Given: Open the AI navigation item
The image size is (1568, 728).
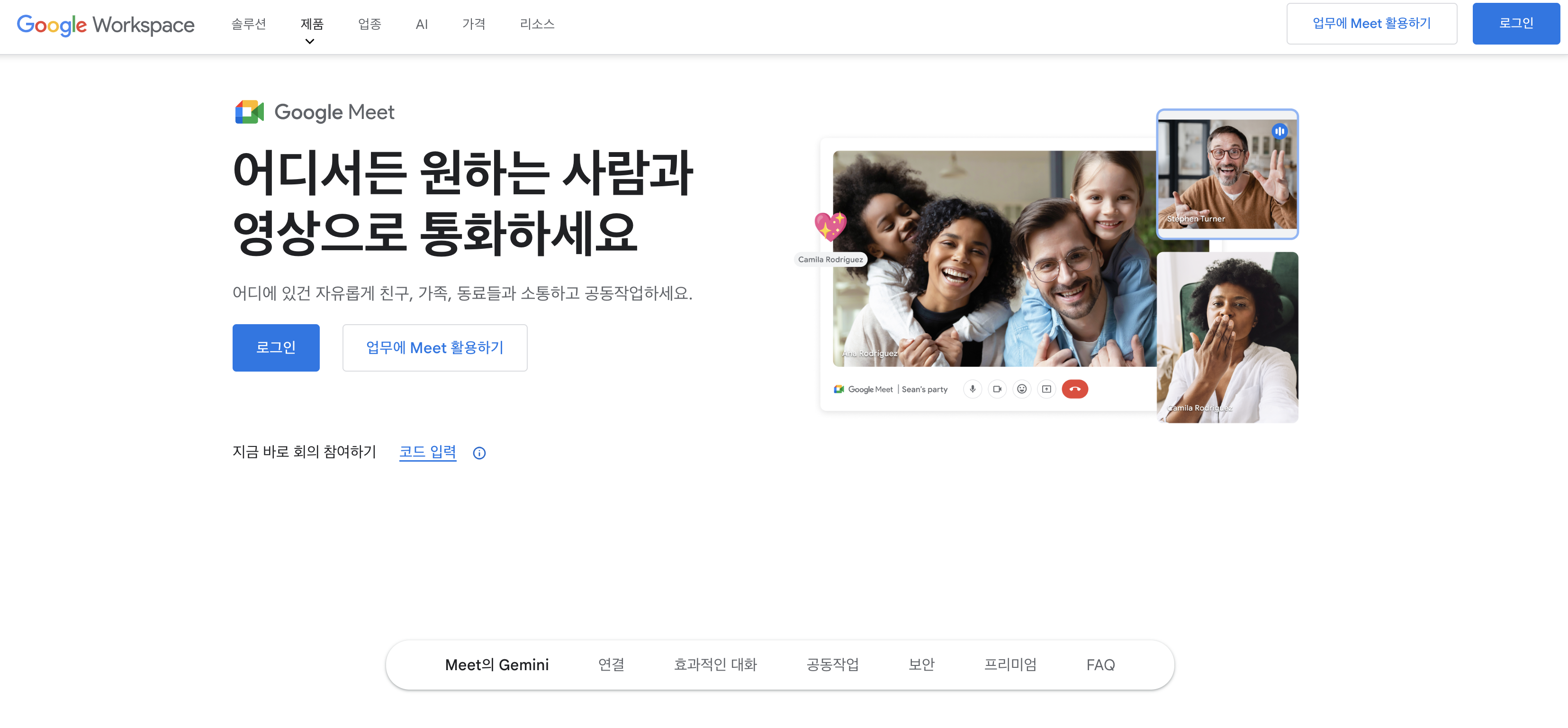Looking at the screenshot, I should (x=422, y=24).
